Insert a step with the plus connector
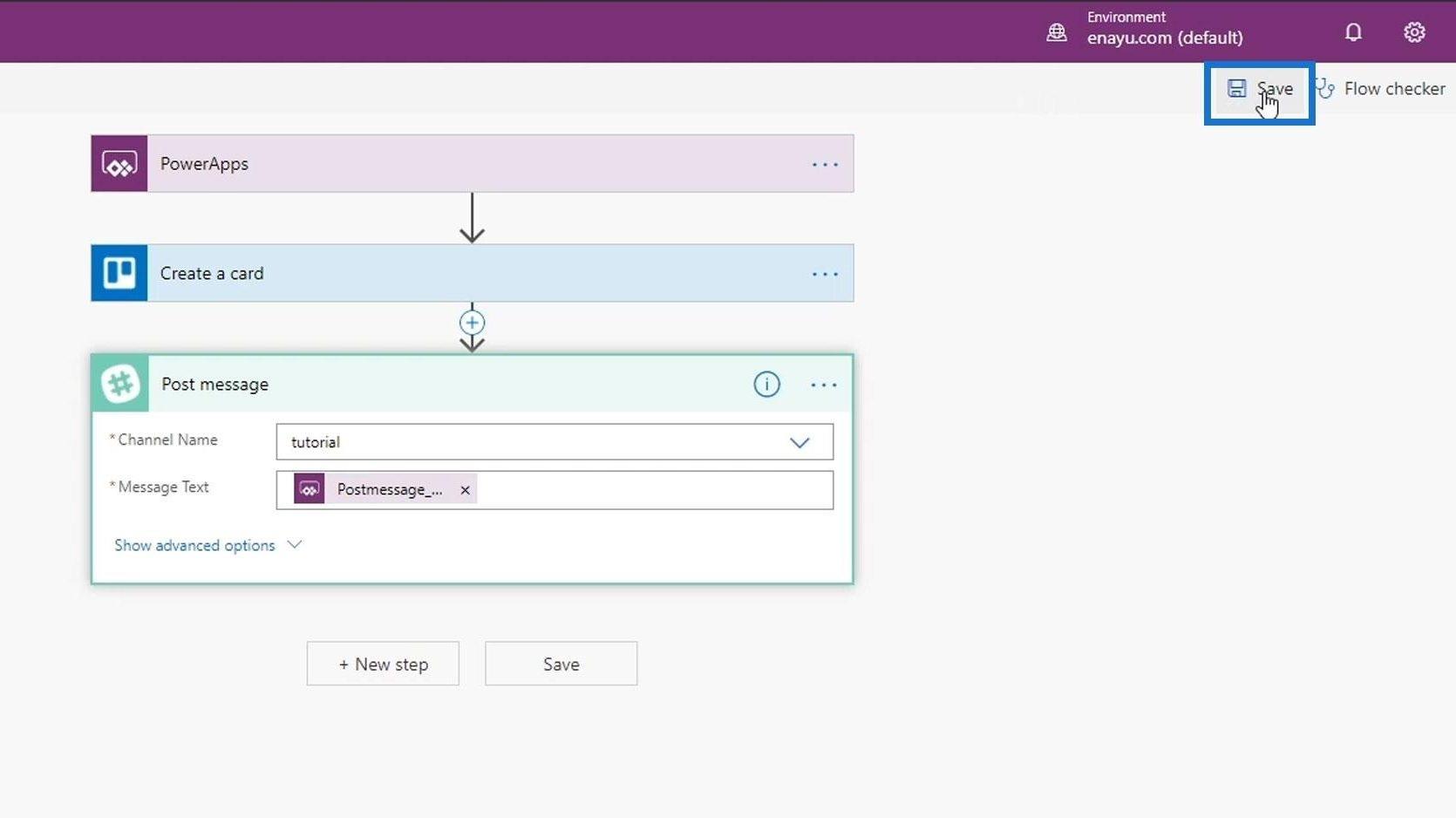 pos(472,323)
